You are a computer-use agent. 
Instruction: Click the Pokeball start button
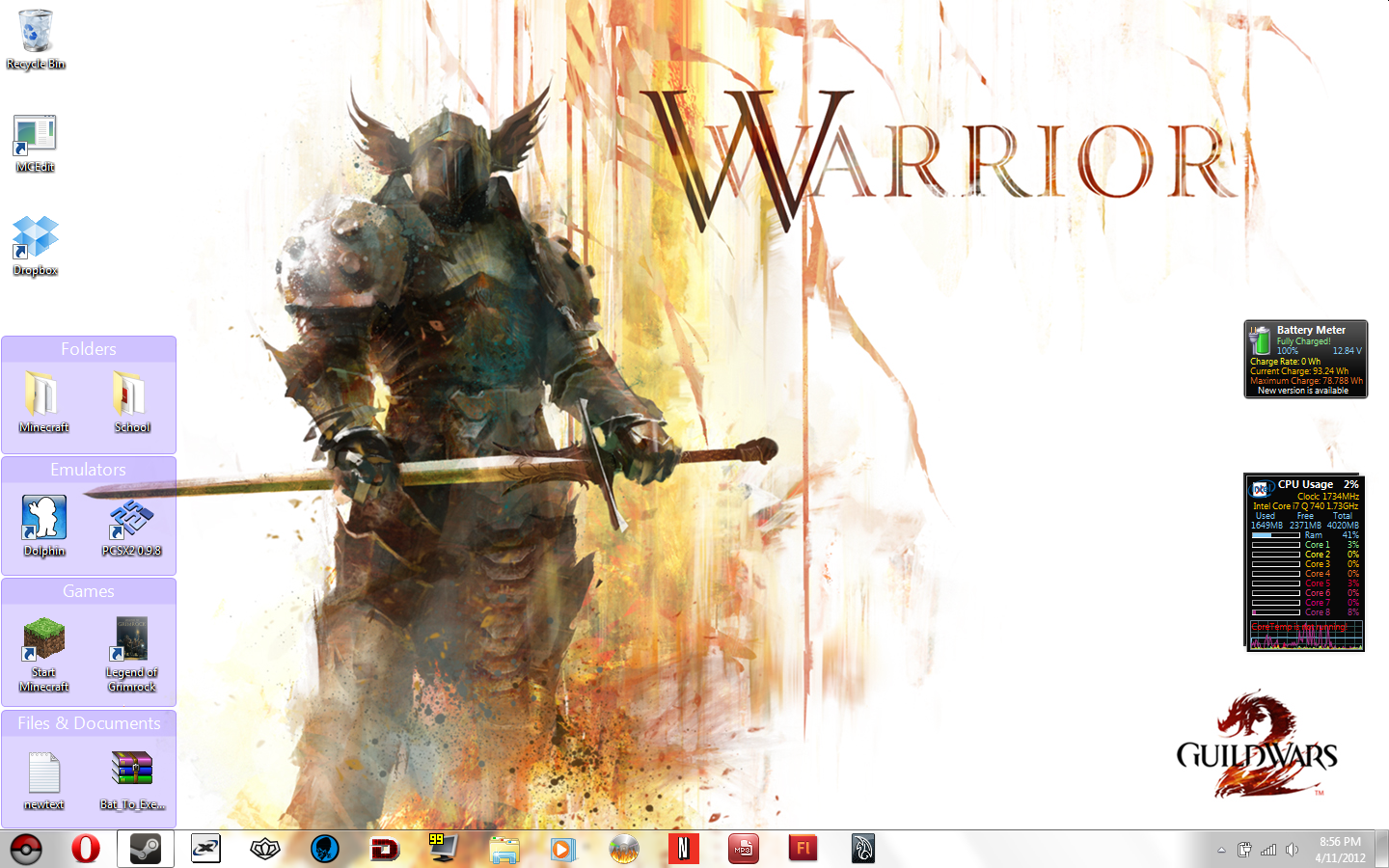click(x=26, y=849)
